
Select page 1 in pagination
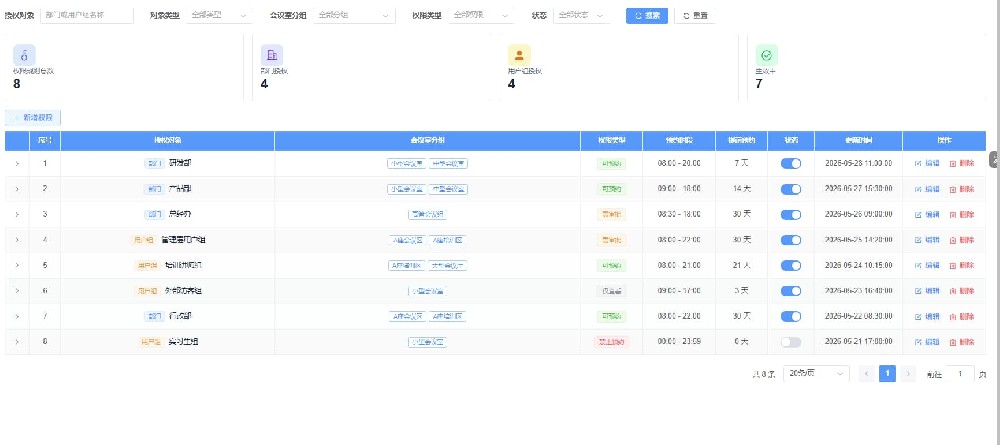click(887, 374)
